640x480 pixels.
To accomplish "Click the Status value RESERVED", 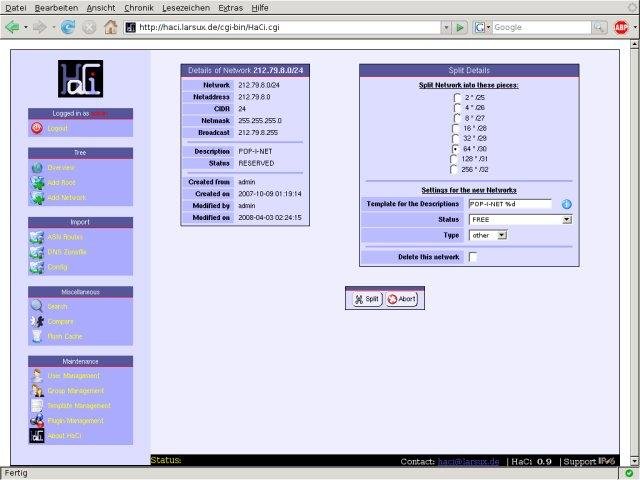I will [x=256, y=163].
